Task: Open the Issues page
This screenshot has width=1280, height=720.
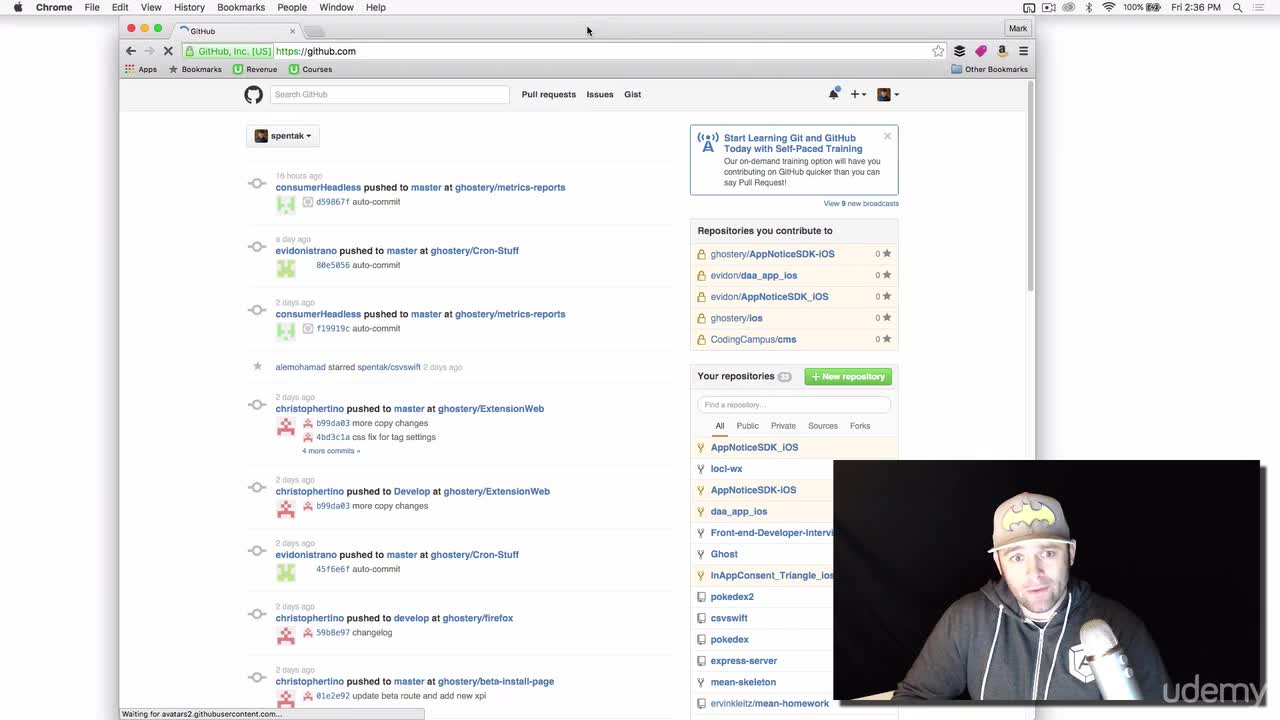Action: 600,94
